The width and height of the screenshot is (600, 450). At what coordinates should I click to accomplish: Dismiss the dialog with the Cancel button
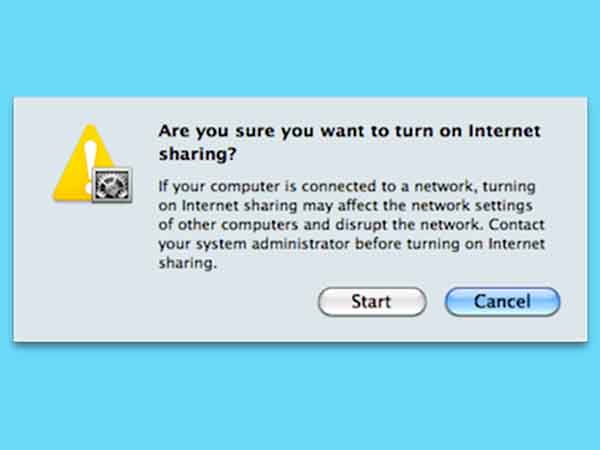pyautogui.click(x=502, y=302)
